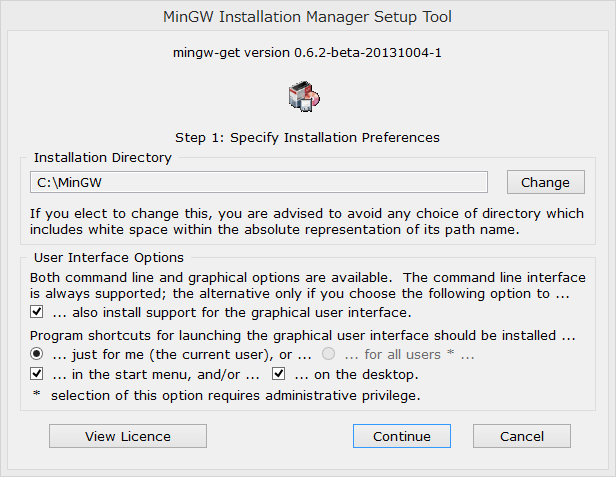This screenshot has height=477, width=616.
Task: Click Continue to proceed with setup
Action: pos(402,436)
